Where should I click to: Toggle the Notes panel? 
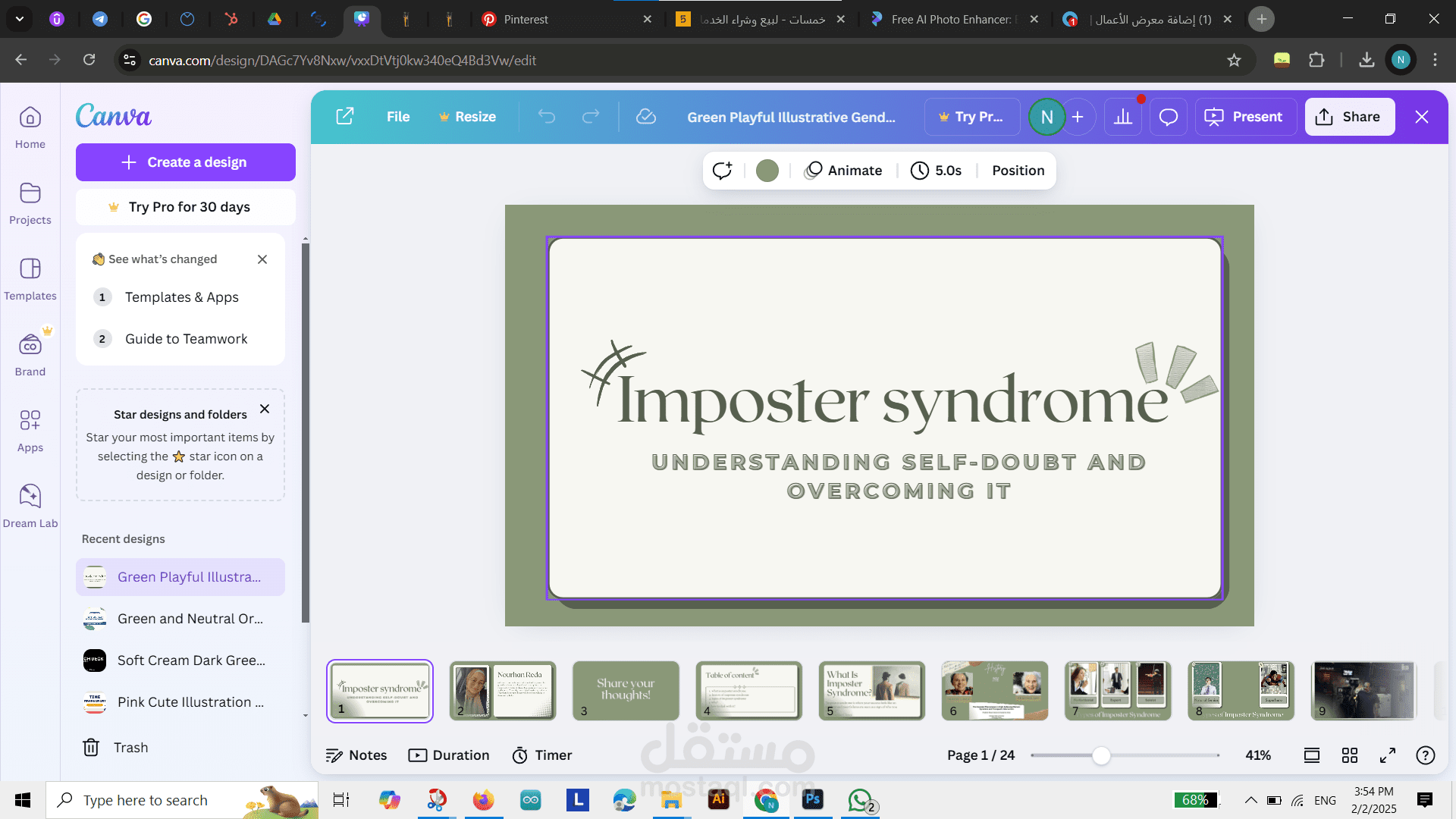click(x=356, y=755)
